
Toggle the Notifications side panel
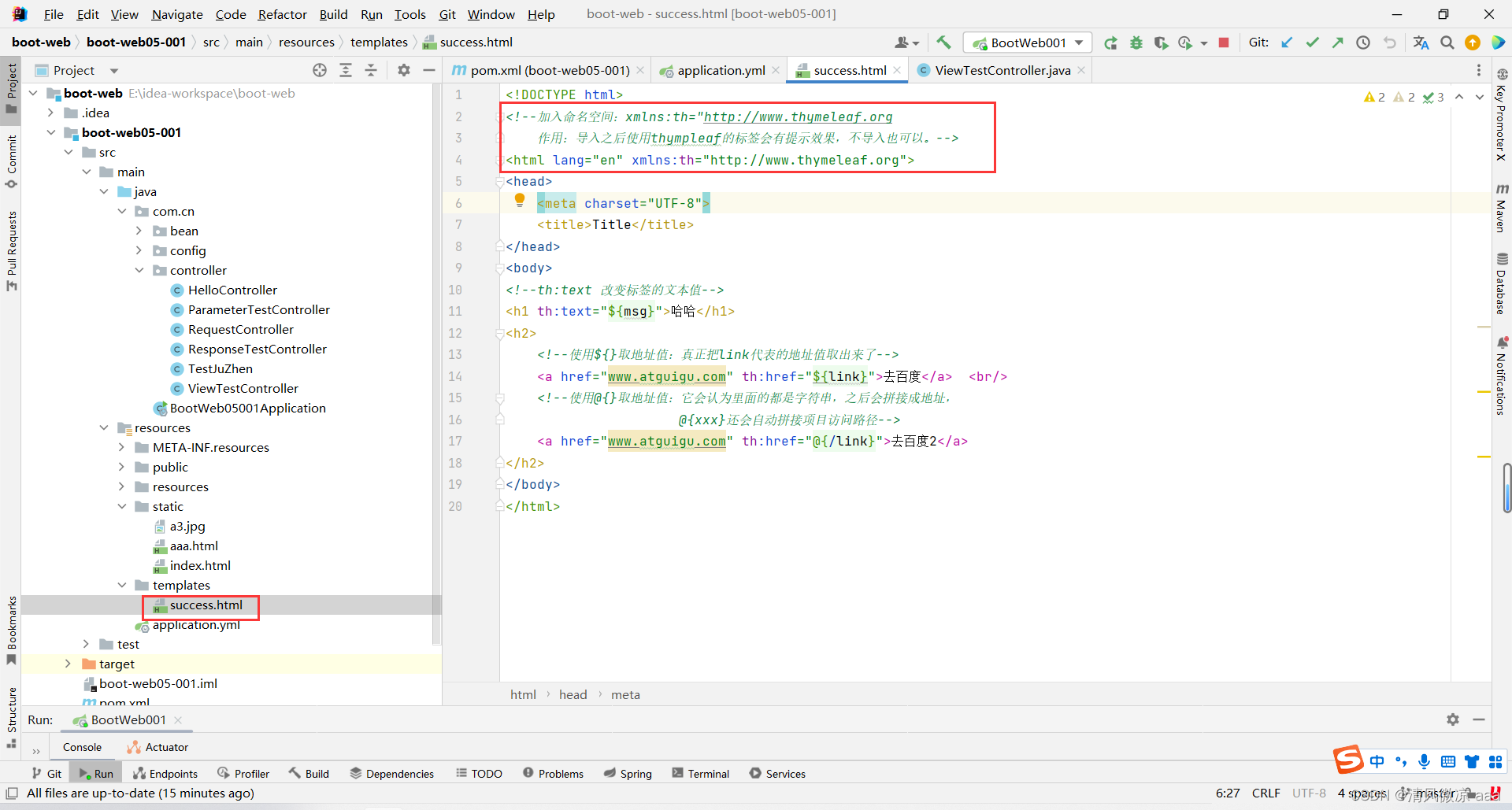pyautogui.click(x=1502, y=375)
